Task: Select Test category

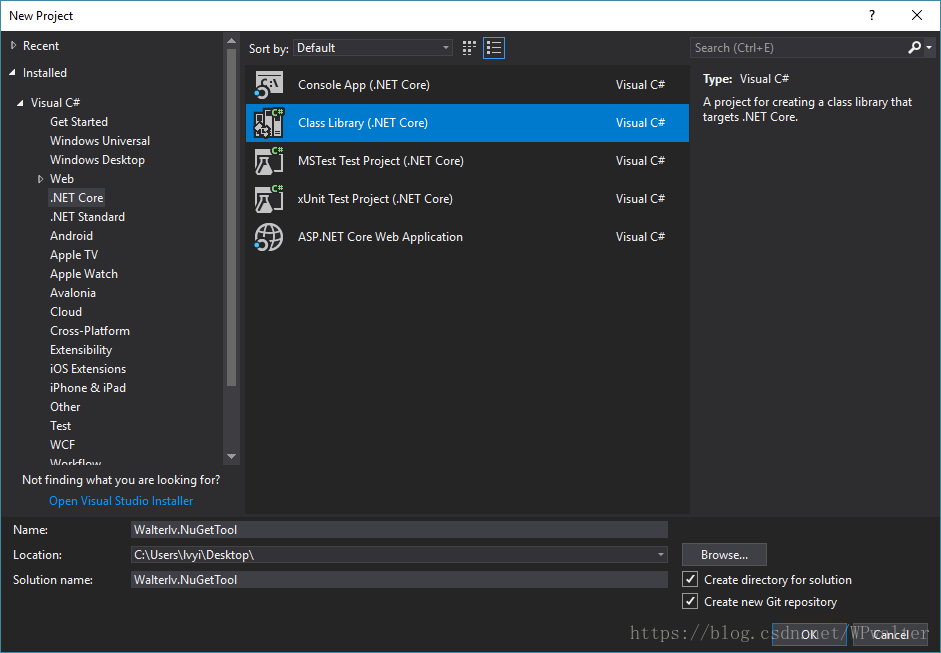Action: (x=61, y=426)
